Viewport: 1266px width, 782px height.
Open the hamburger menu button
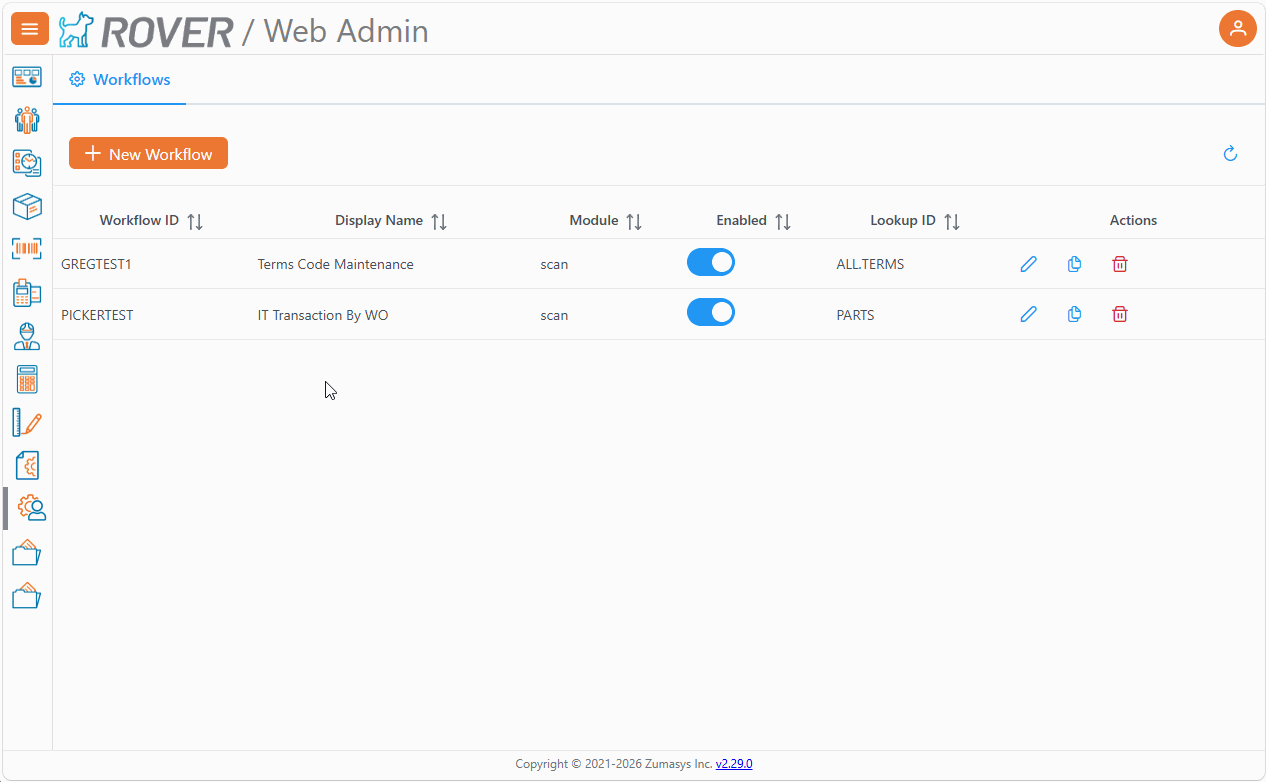29,29
